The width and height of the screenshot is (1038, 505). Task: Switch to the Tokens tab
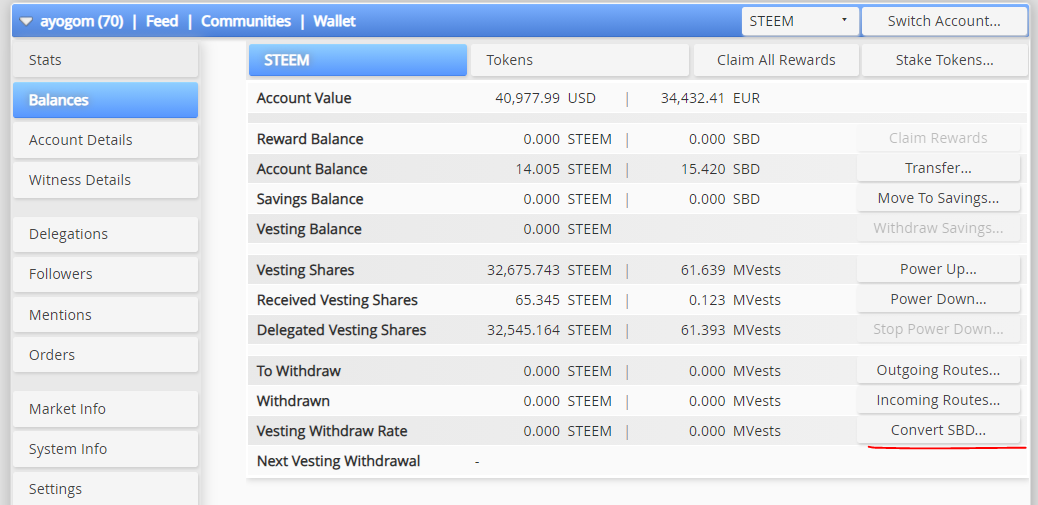pyautogui.click(x=580, y=60)
